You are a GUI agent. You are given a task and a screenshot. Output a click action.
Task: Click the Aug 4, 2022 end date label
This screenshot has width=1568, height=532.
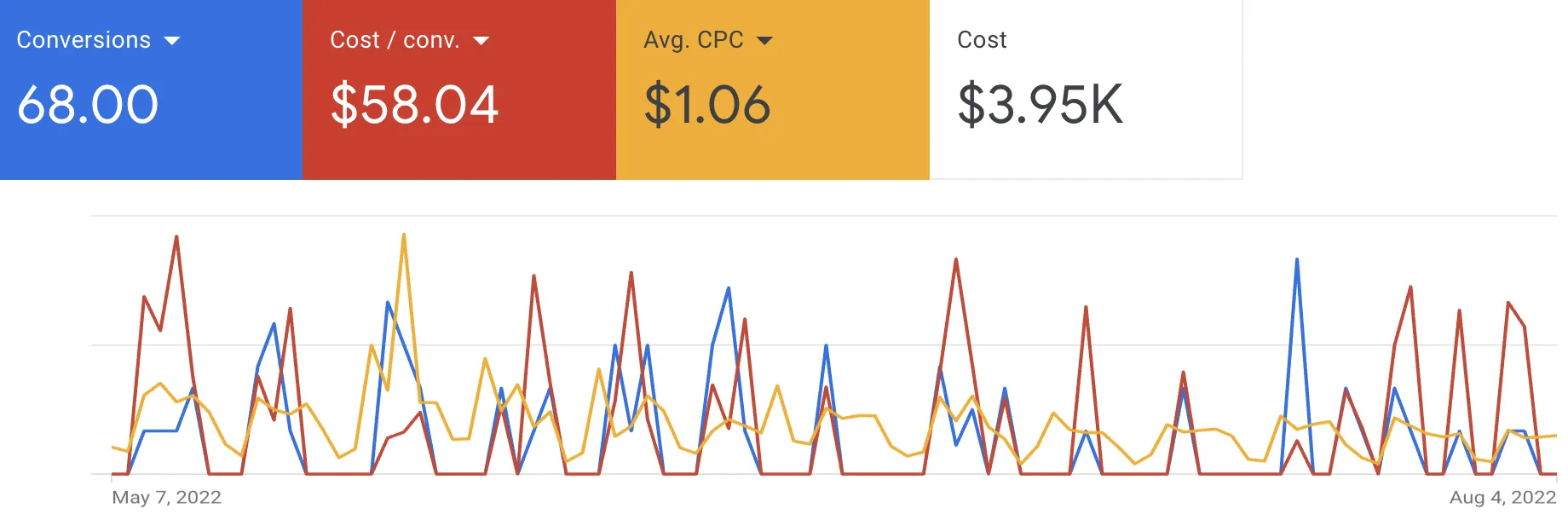coord(1502,498)
